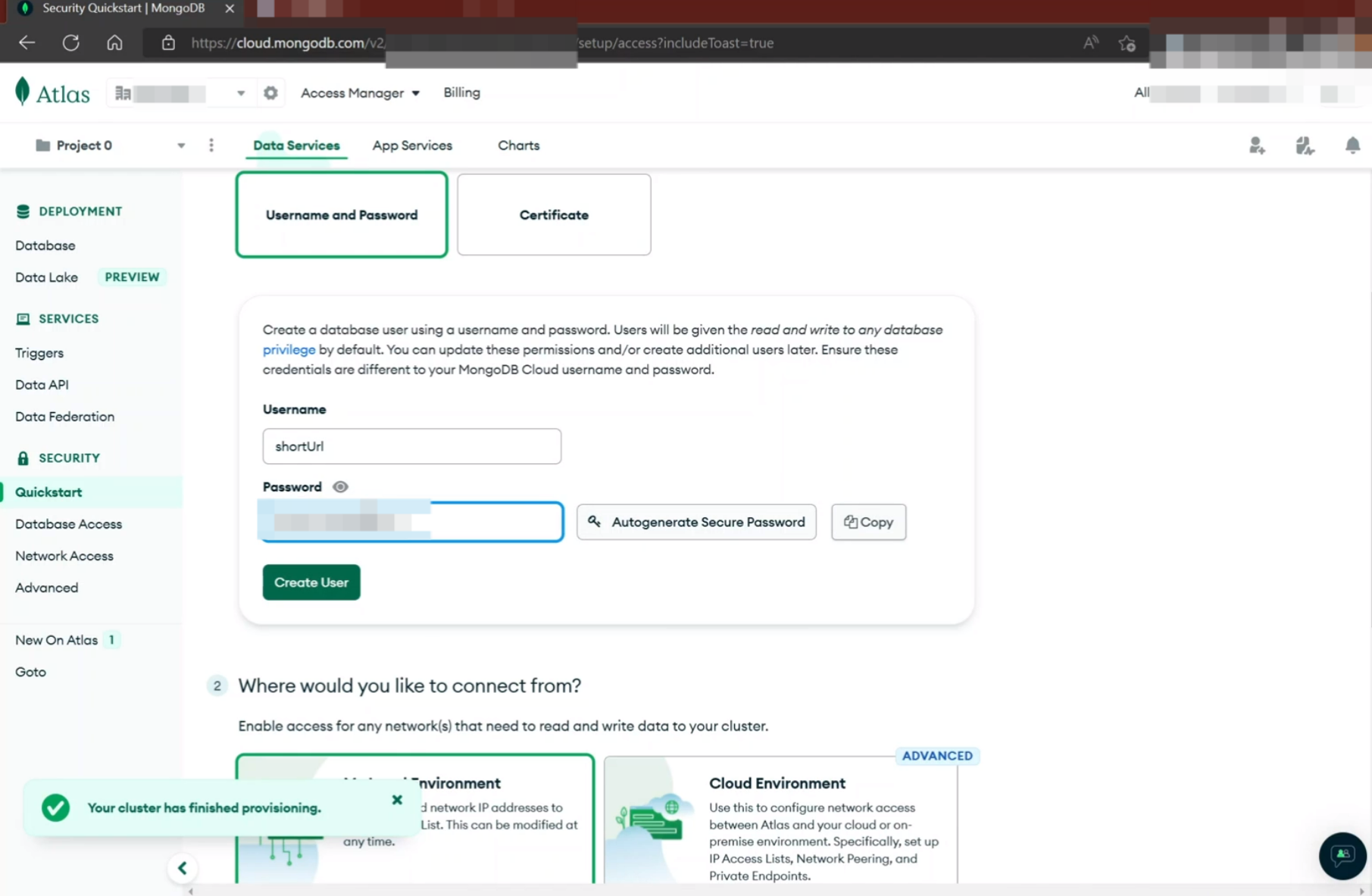
Task: Open Database in the sidebar
Action: (45, 245)
